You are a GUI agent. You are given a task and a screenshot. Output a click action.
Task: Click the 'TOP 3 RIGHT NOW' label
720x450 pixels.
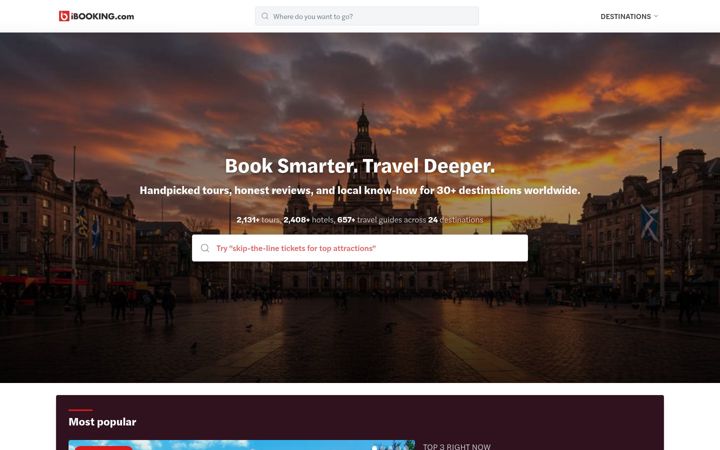(456, 446)
